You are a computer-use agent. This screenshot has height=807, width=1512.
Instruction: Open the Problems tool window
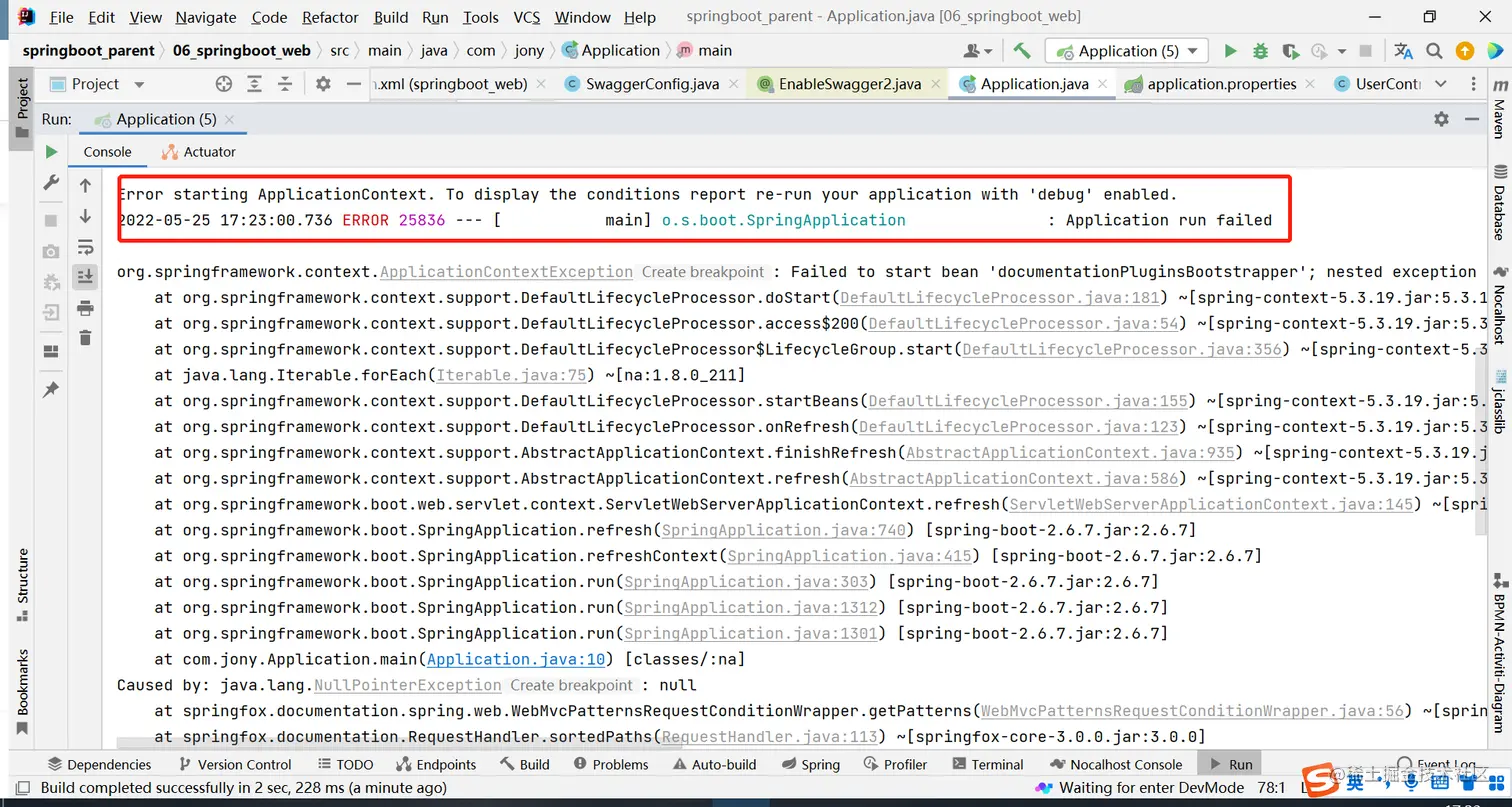(611, 764)
